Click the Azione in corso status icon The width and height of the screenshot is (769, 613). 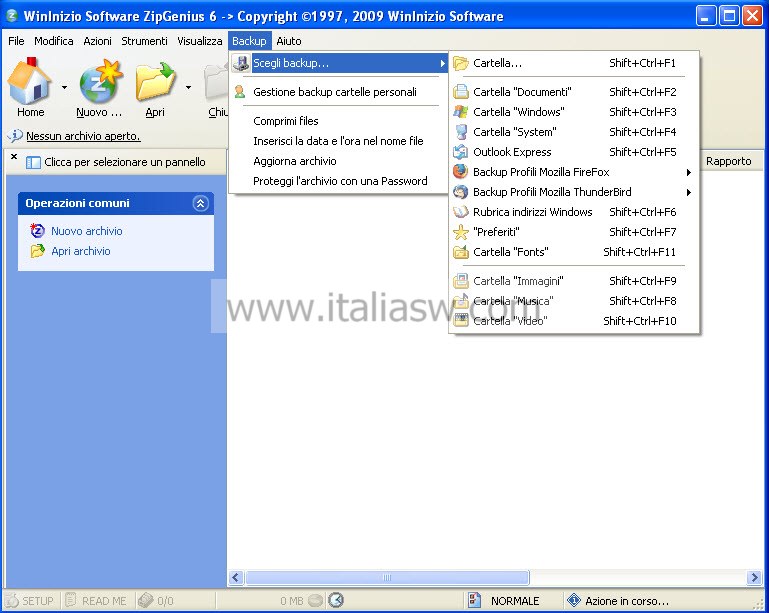pos(573,600)
